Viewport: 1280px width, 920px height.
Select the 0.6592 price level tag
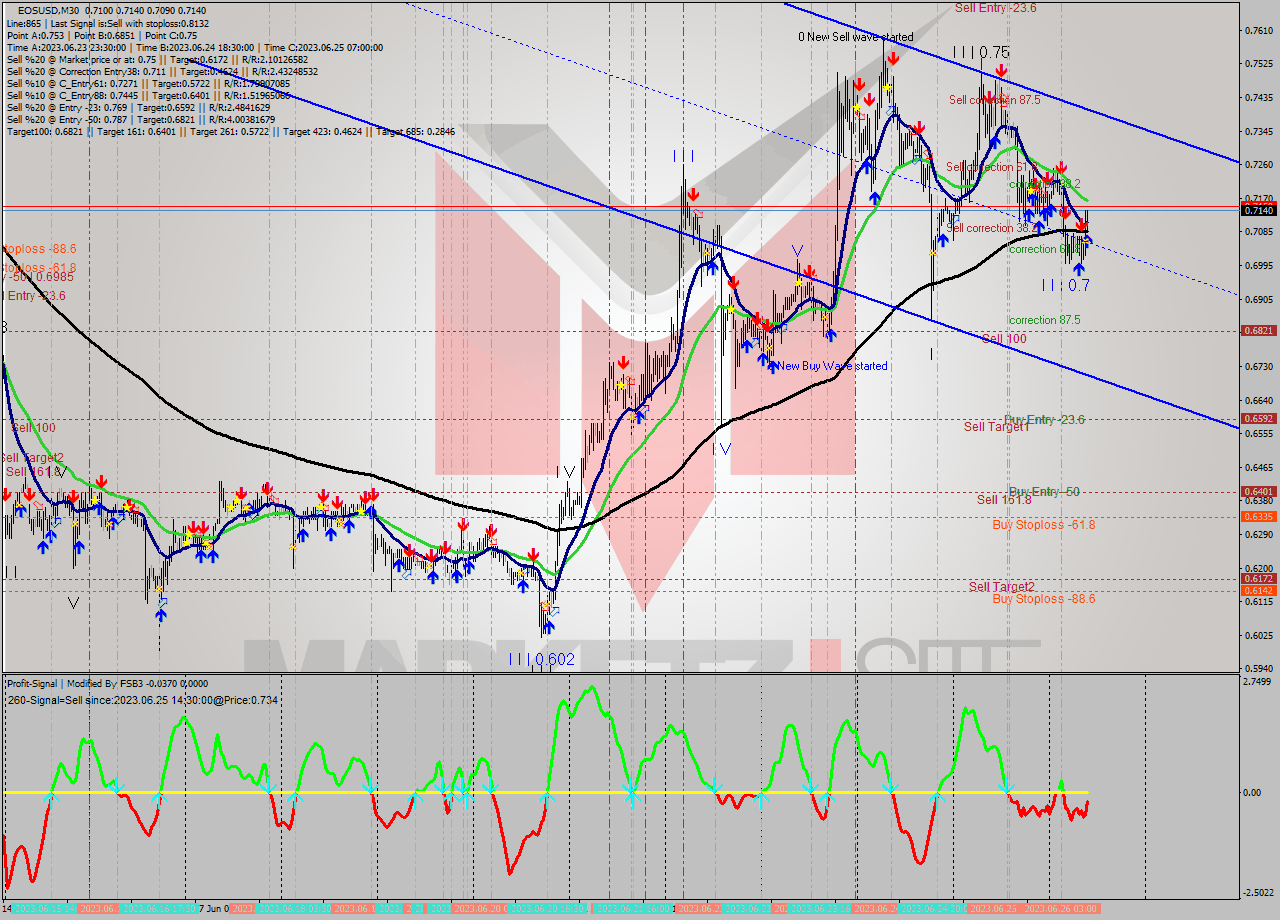coord(1256,419)
